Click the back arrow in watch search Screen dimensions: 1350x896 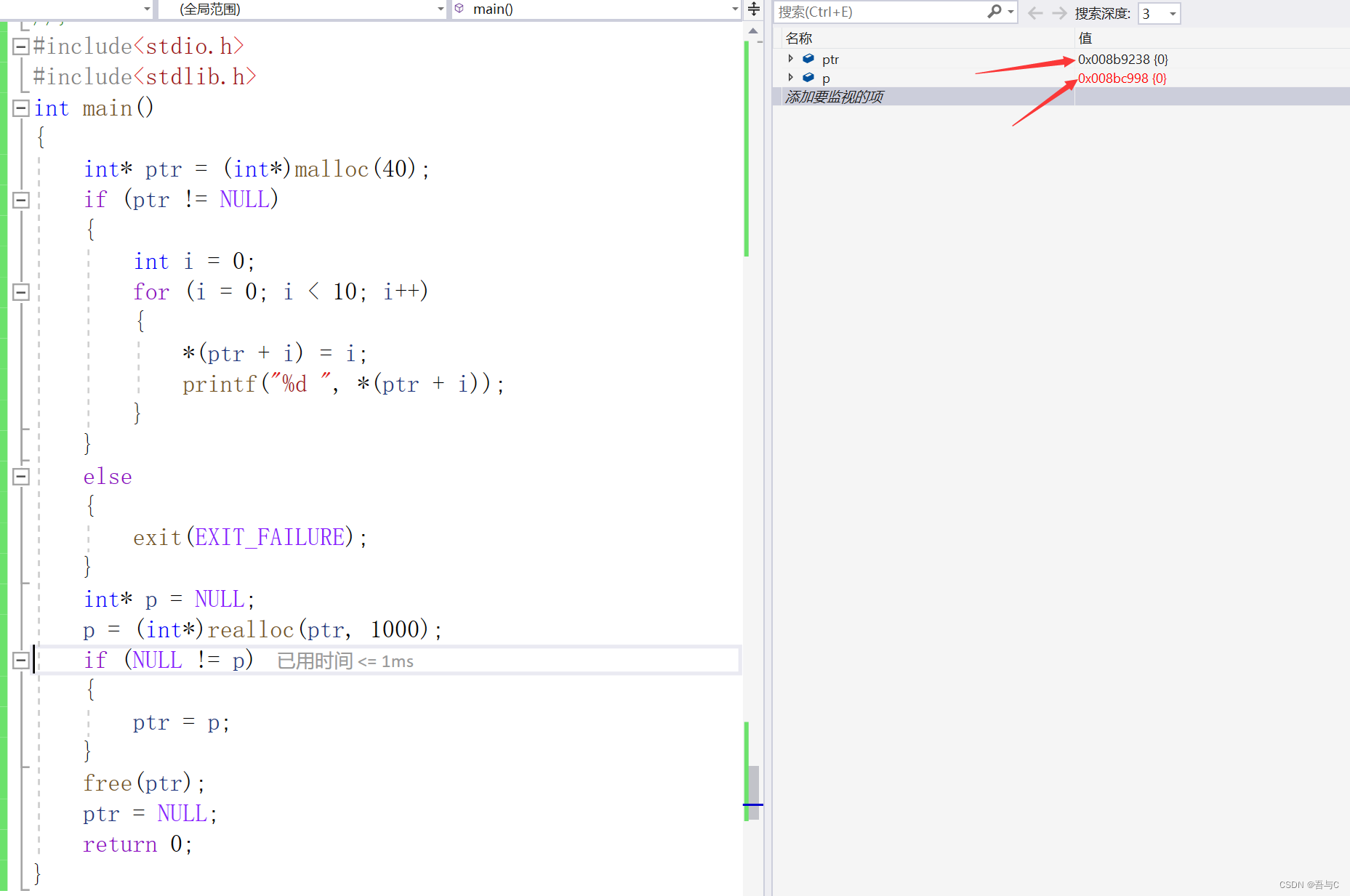(1036, 13)
